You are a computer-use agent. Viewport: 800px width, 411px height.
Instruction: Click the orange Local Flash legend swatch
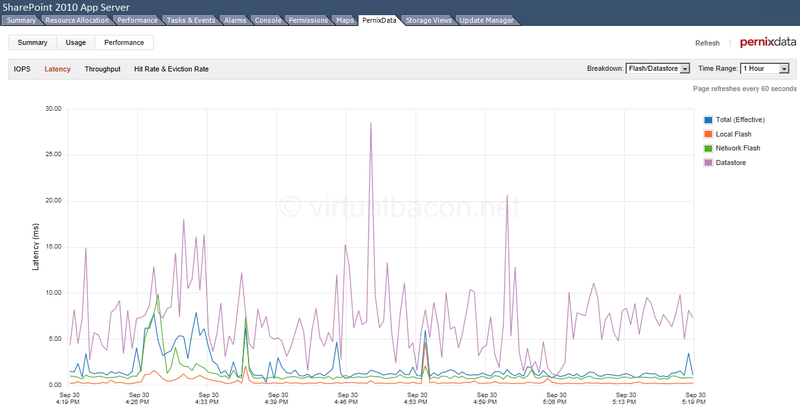pos(708,134)
